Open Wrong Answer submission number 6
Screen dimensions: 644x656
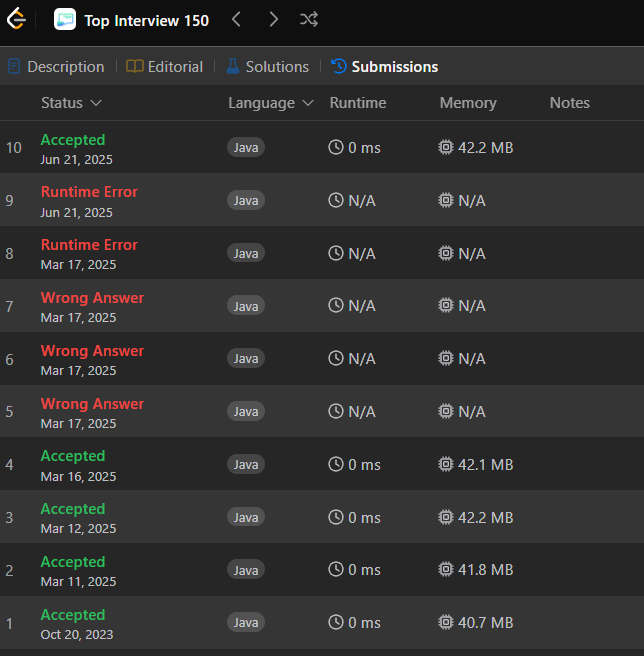click(322, 359)
